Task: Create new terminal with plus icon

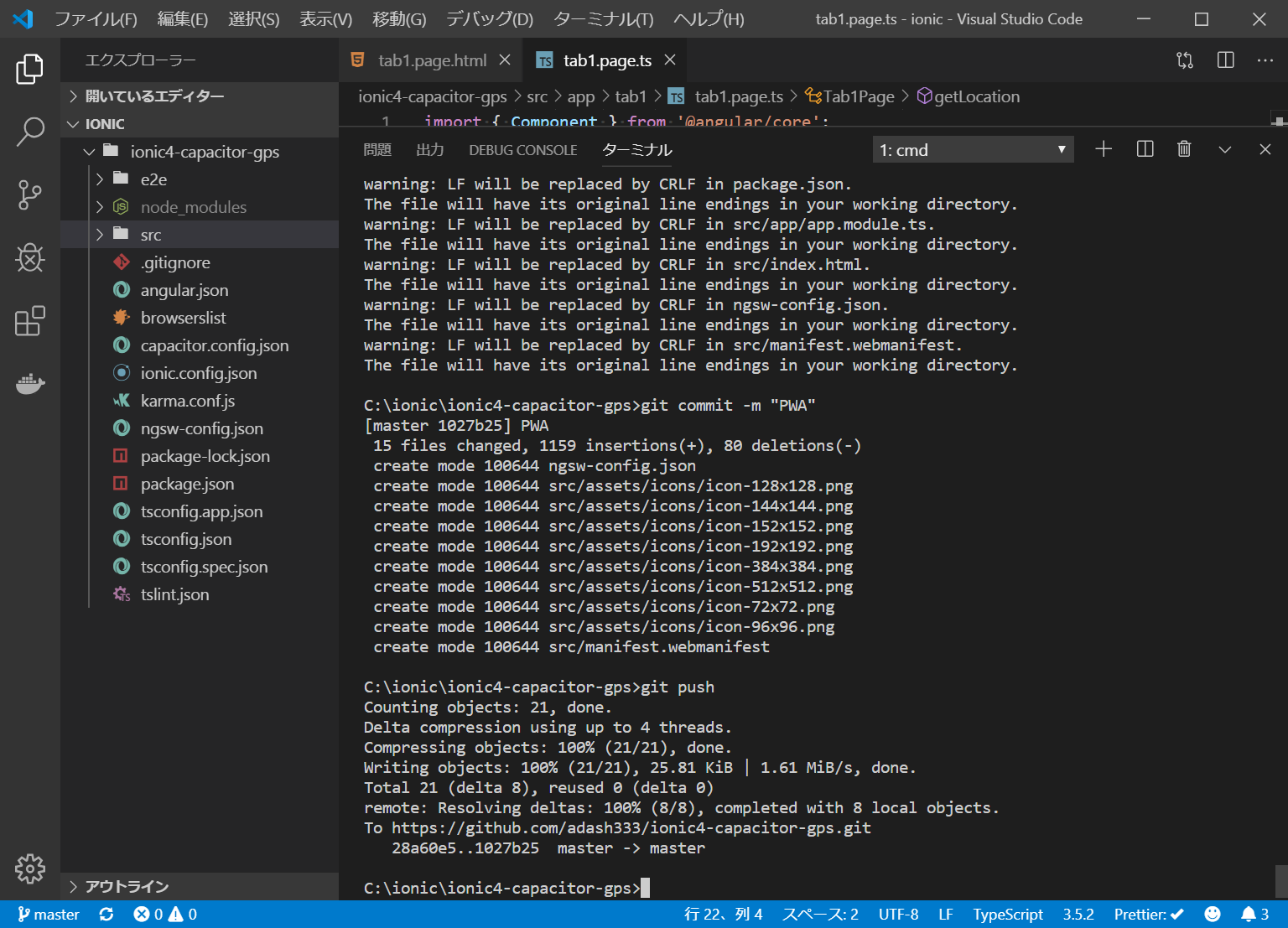Action: pyautogui.click(x=1104, y=149)
